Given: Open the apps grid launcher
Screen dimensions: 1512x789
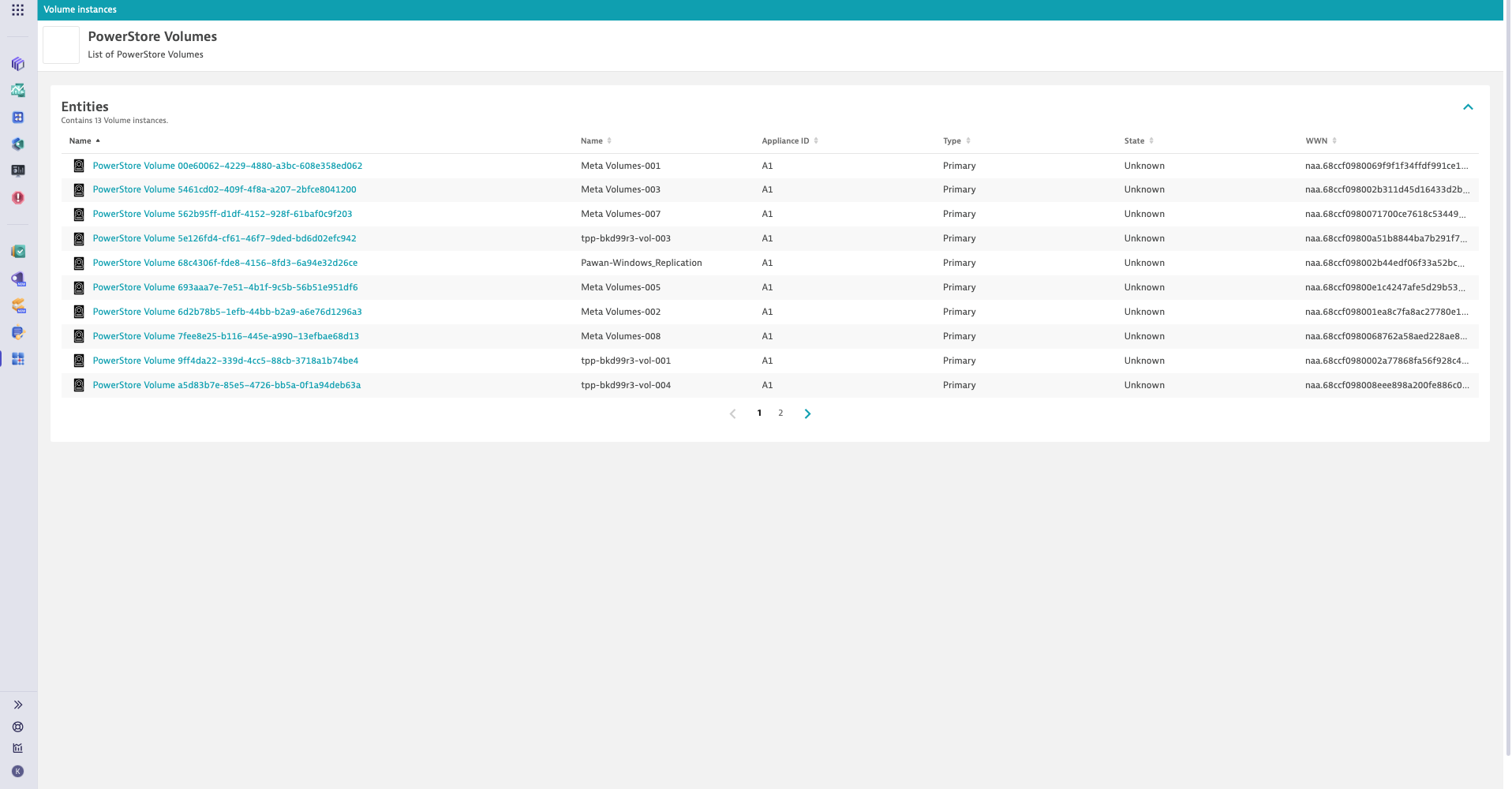Looking at the screenshot, I should coord(17,10).
